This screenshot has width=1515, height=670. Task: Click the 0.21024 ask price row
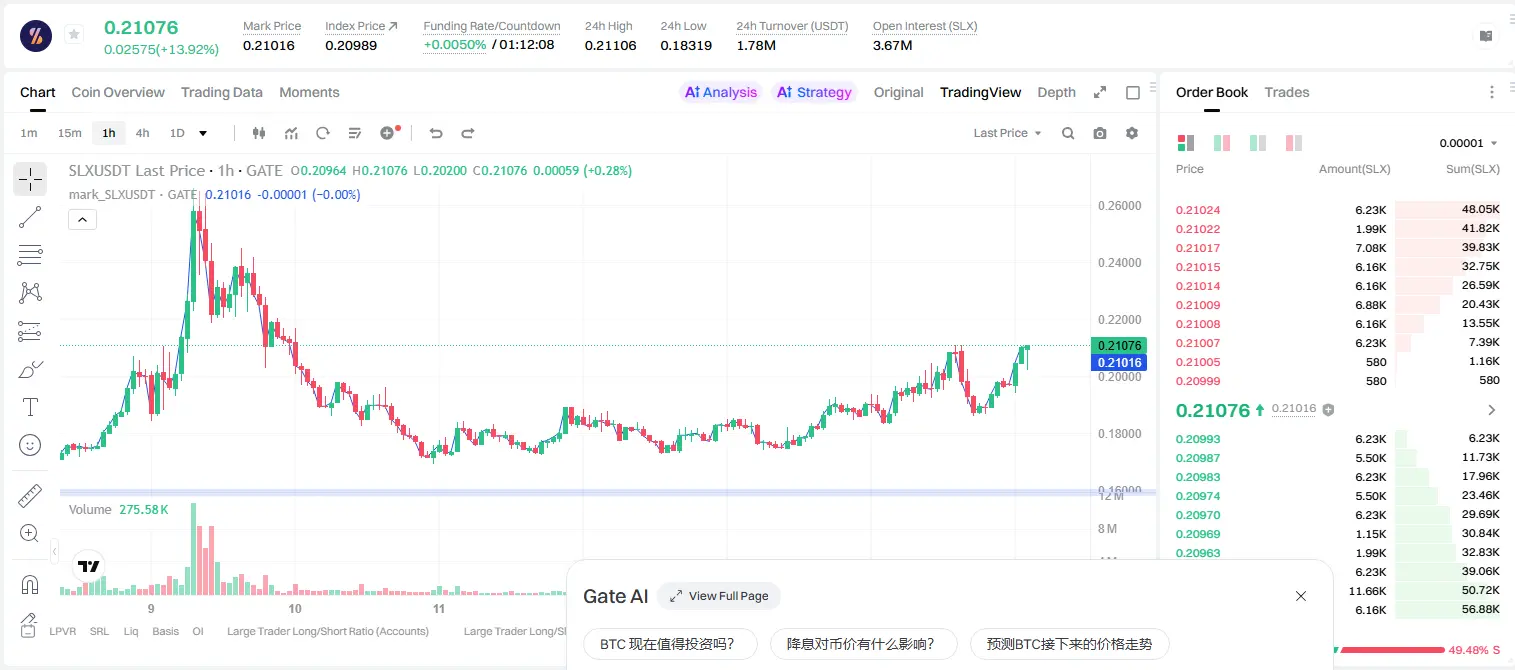[1338, 210]
